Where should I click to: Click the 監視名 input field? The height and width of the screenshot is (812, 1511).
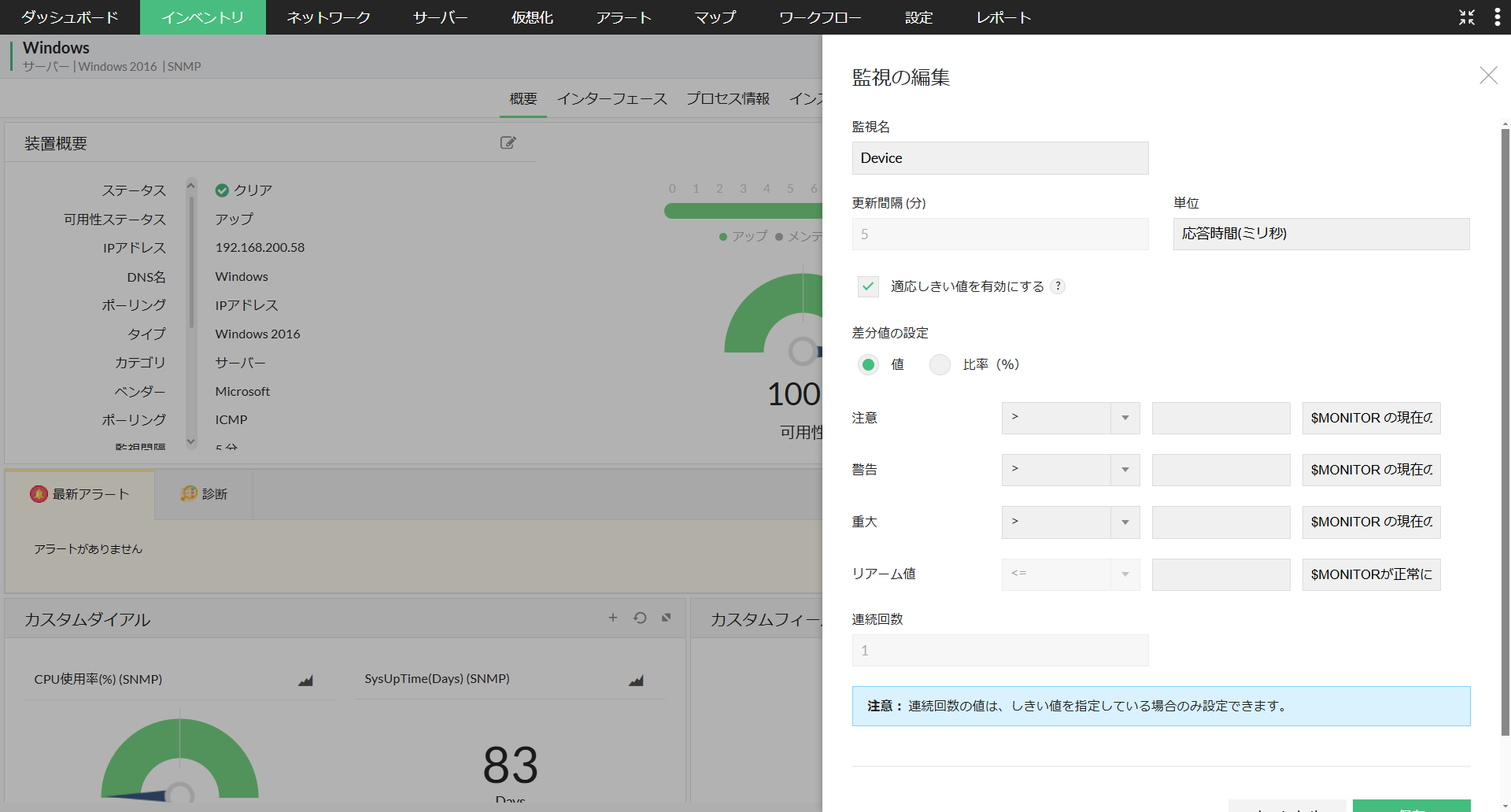999,158
